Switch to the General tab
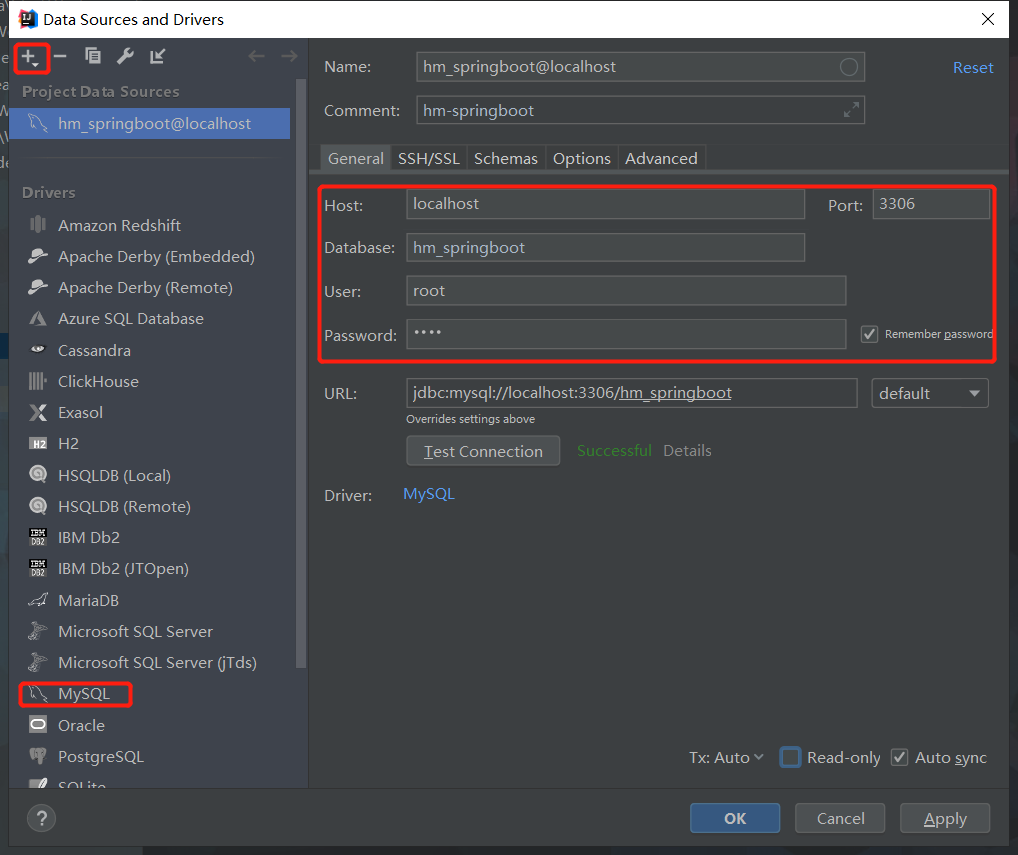 [356, 158]
